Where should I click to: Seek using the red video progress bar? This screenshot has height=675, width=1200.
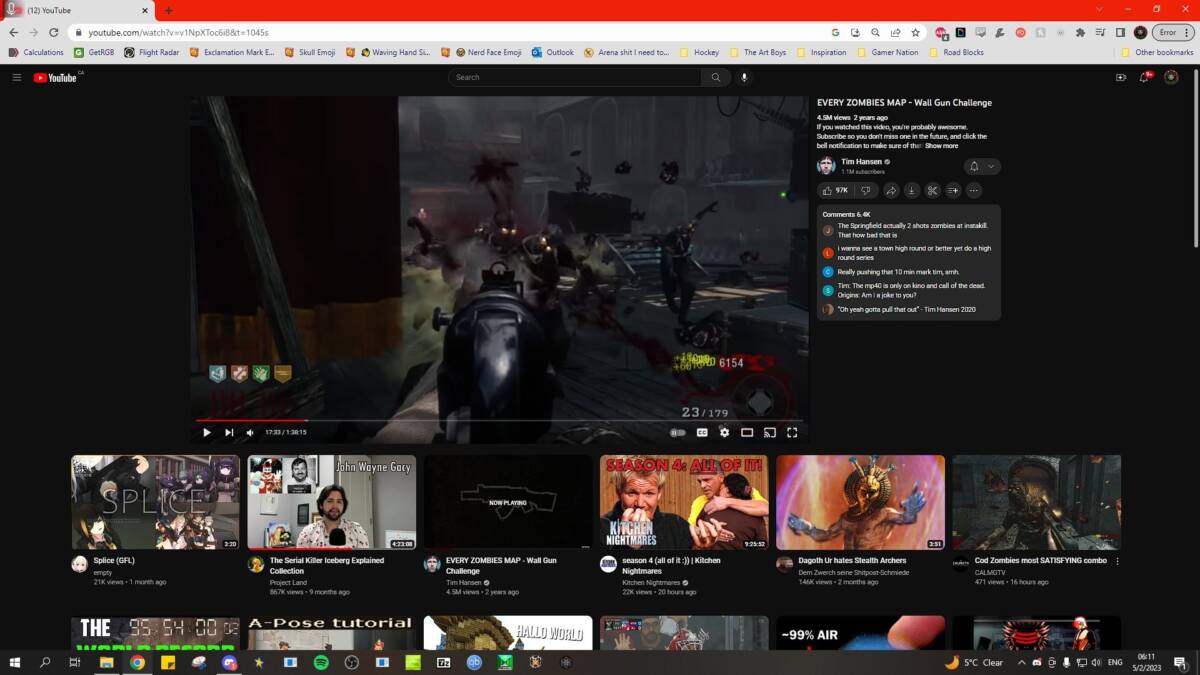click(400, 419)
